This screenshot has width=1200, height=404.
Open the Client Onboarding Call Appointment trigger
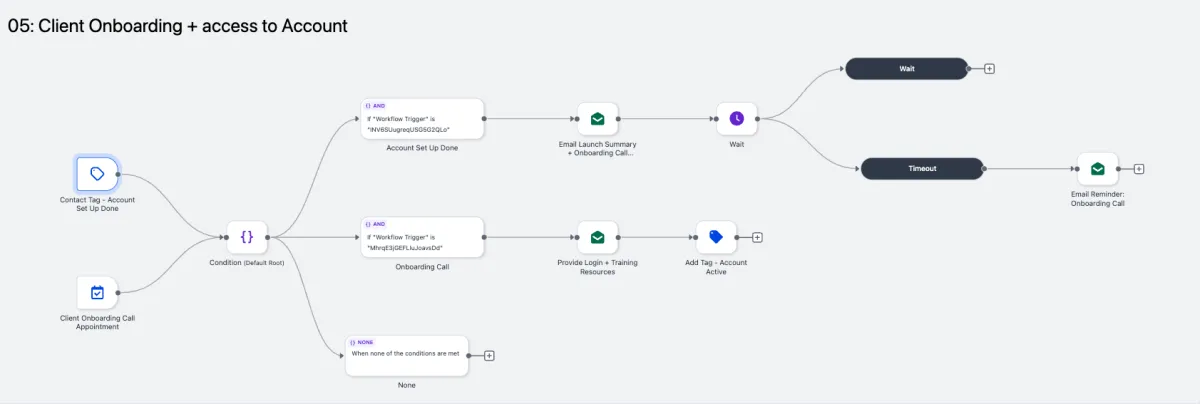(x=97, y=293)
